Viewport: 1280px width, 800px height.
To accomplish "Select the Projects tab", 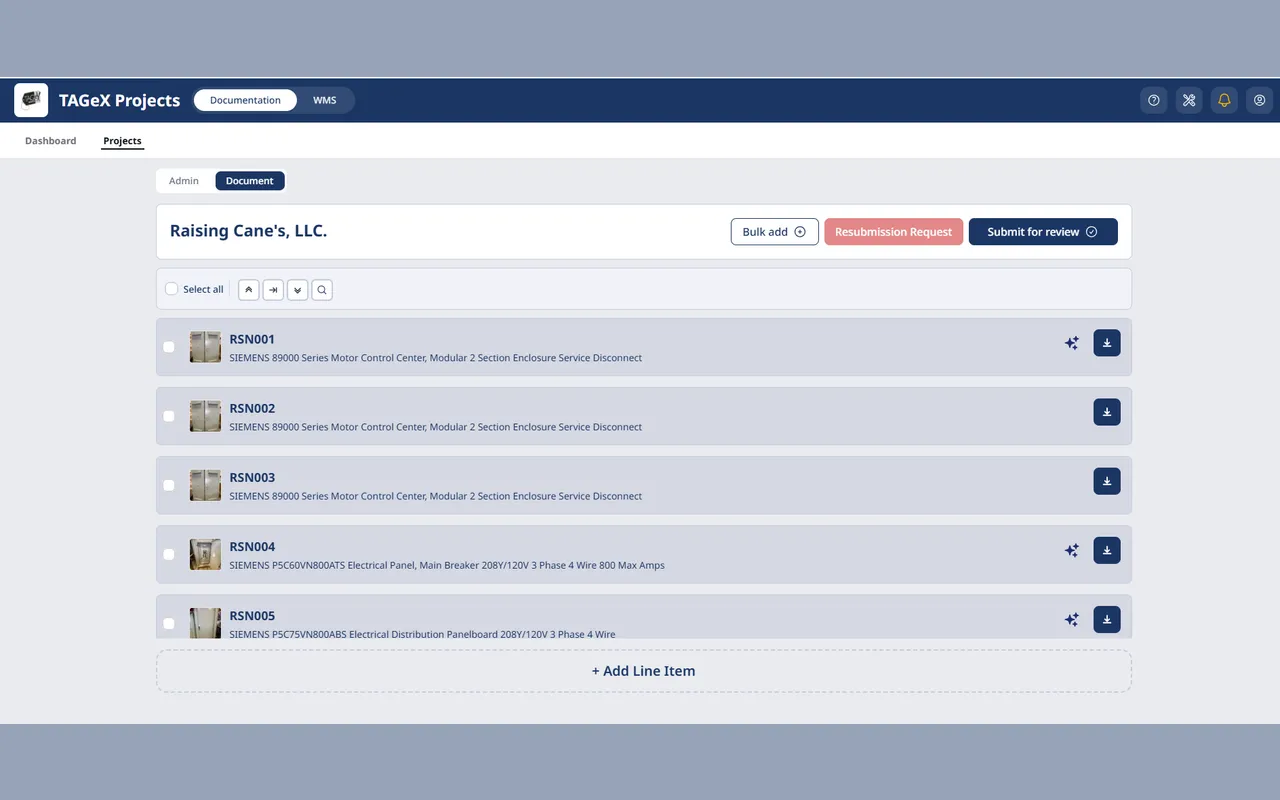I will [x=123, y=141].
